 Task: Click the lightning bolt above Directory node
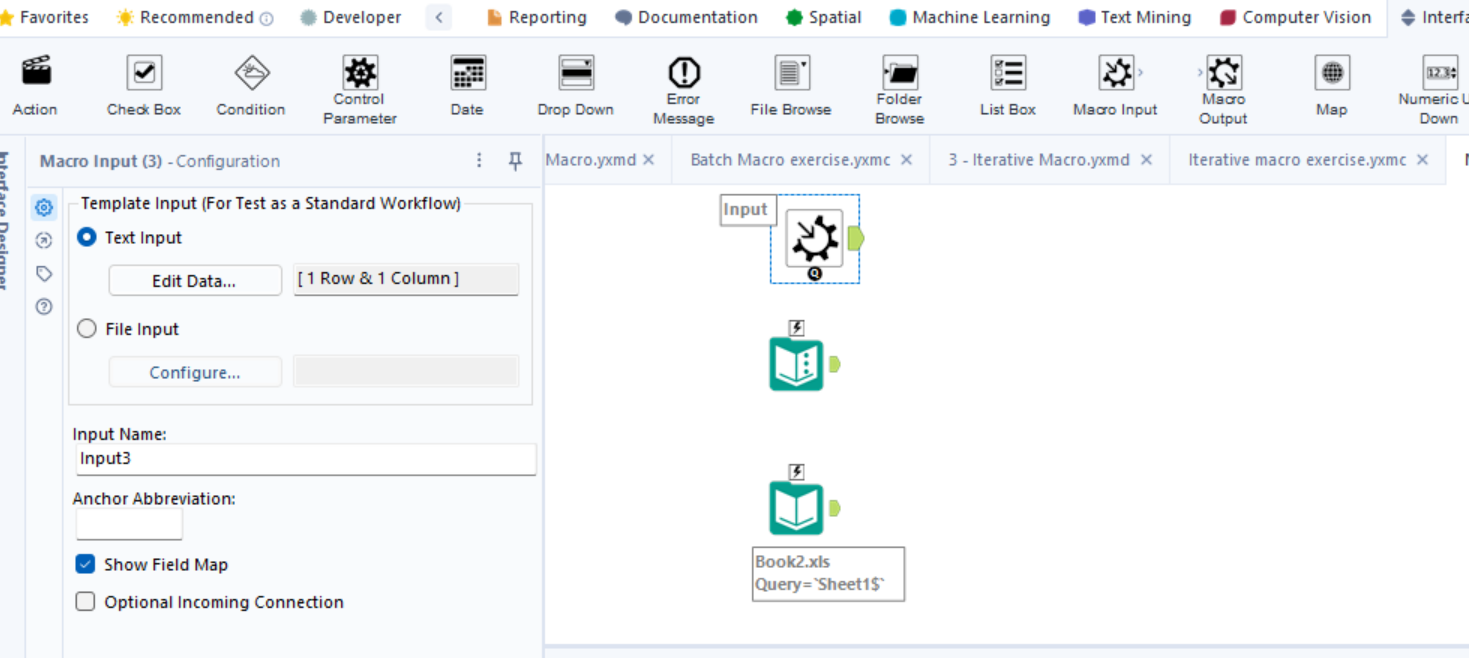pos(797,327)
